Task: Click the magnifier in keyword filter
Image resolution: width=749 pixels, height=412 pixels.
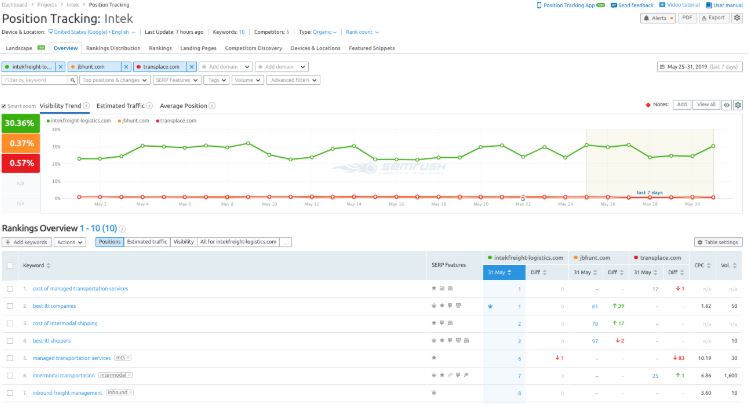Action: (73, 80)
